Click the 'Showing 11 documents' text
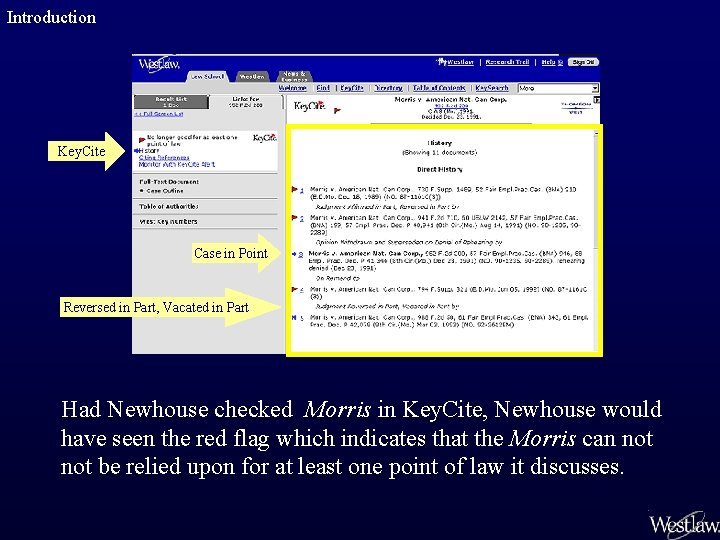Viewport: 720px width, 540px height. tap(439, 152)
